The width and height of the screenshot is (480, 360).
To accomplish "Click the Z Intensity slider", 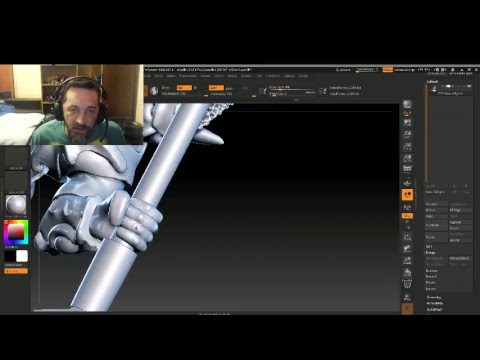I will point(233,94).
